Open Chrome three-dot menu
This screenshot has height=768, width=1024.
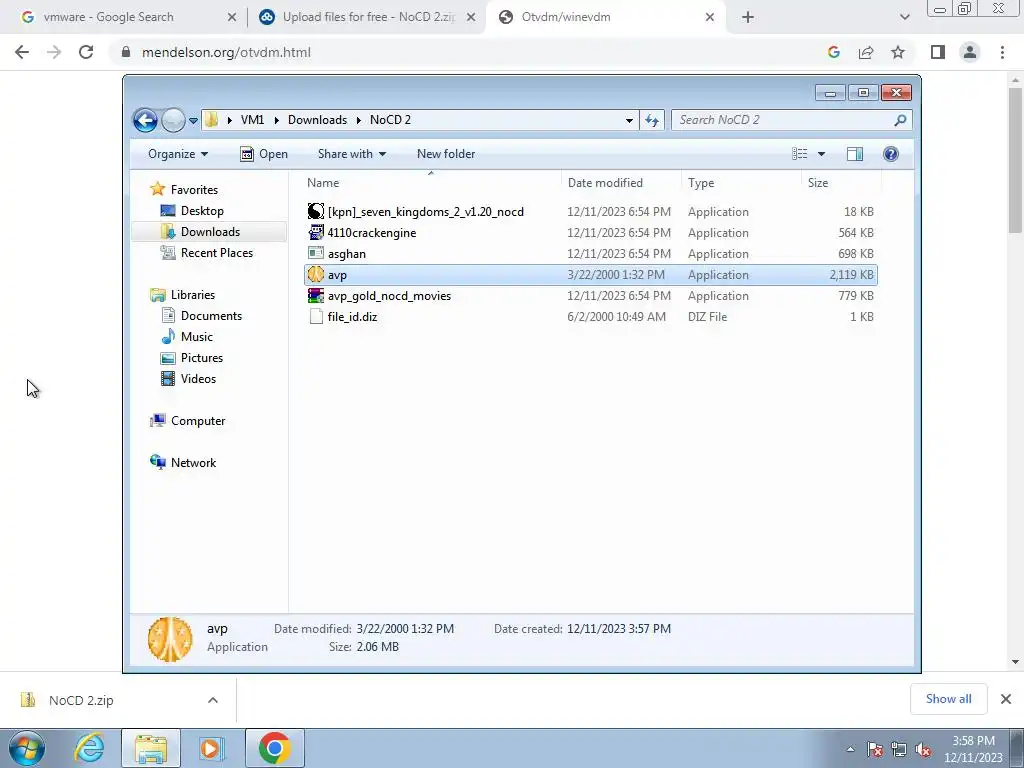(1002, 52)
